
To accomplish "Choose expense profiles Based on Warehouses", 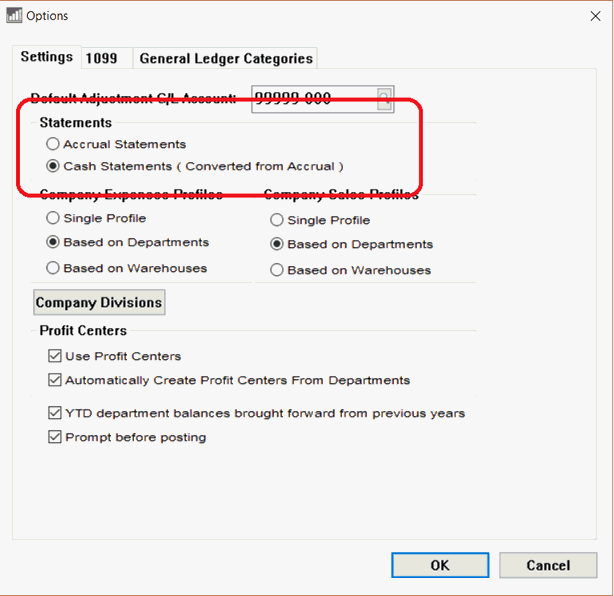I will point(53,268).
